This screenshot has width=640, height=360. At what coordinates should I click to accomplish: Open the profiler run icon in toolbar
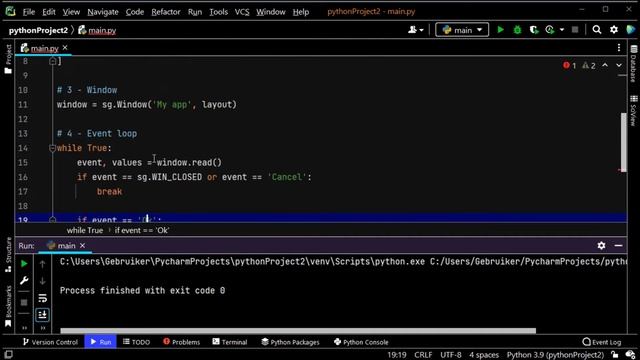(550, 30)
